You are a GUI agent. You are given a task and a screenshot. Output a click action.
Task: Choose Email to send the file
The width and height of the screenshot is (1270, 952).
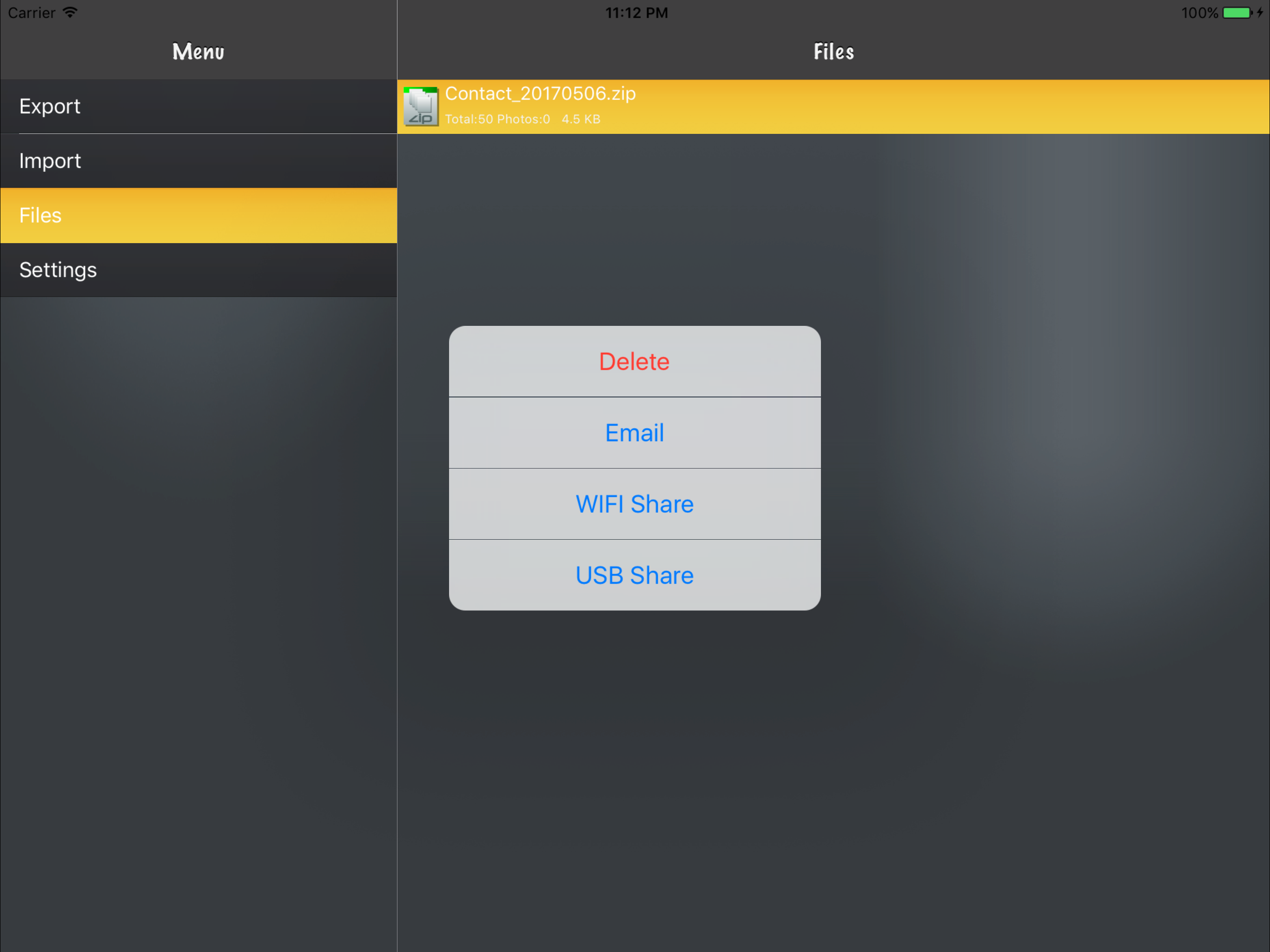(635, 433)
